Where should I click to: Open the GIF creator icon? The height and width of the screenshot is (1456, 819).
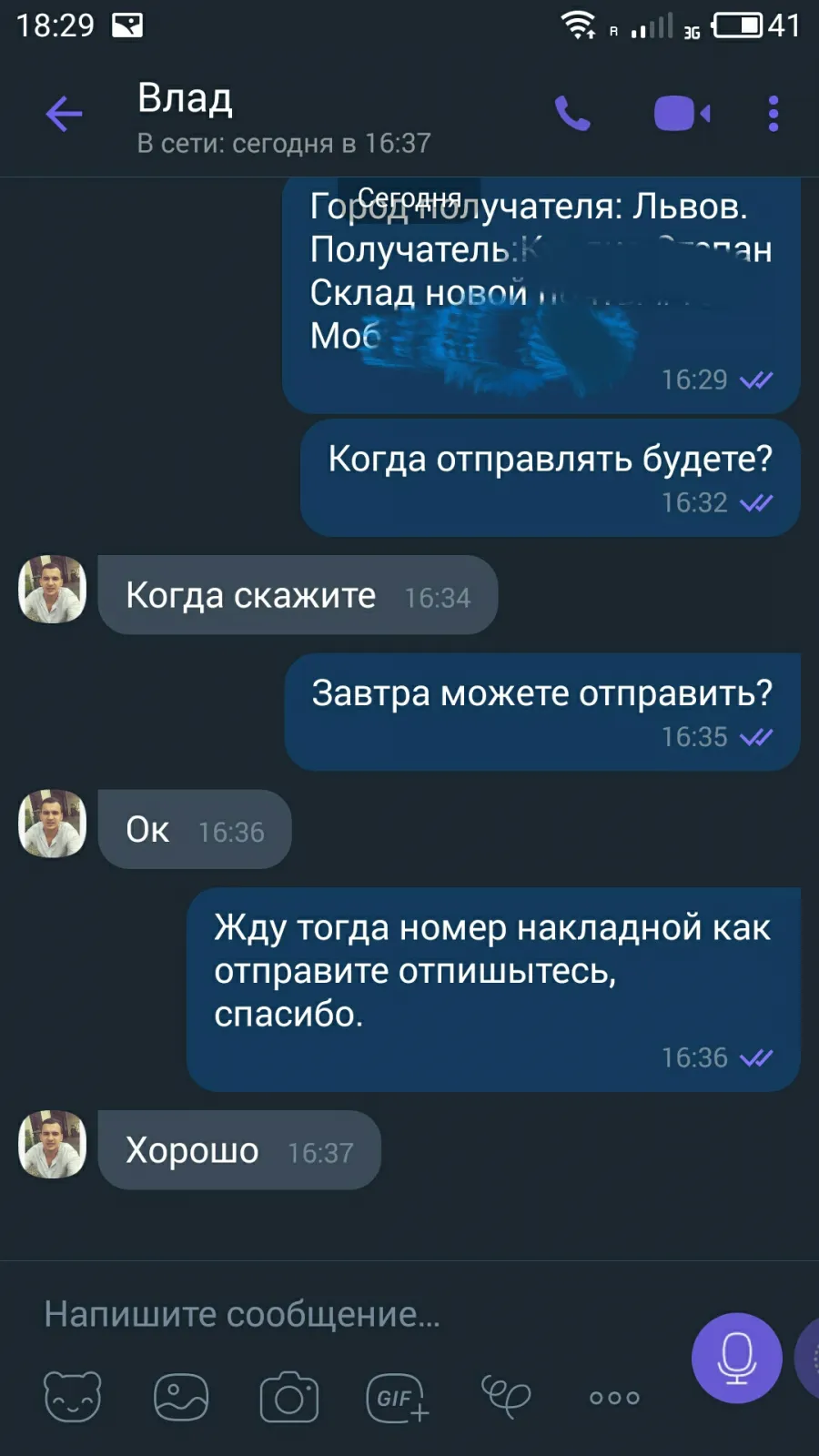tap(397, 1397)
